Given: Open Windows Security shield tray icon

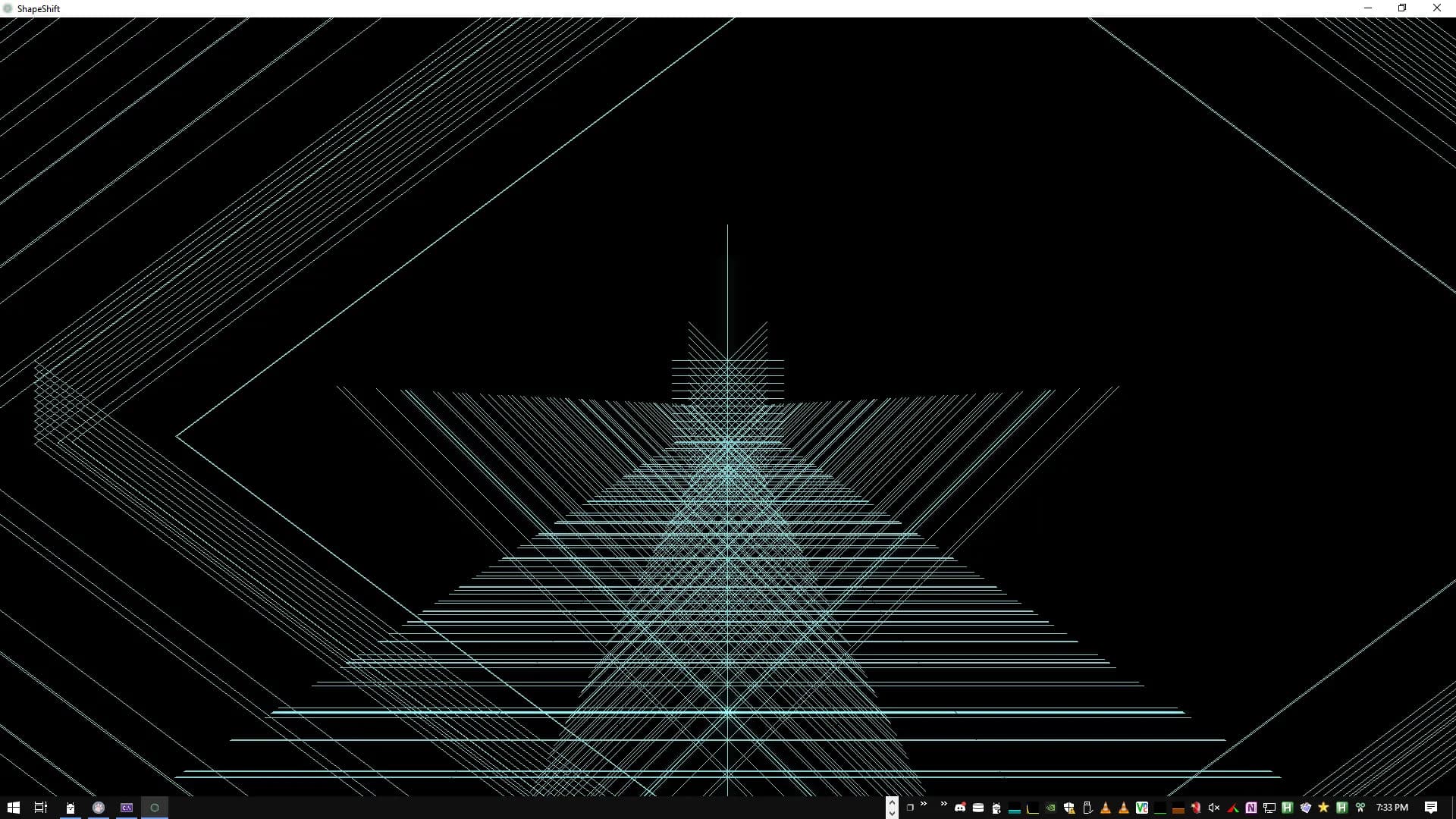Looking at the screenshot, I should [1069, 808].
